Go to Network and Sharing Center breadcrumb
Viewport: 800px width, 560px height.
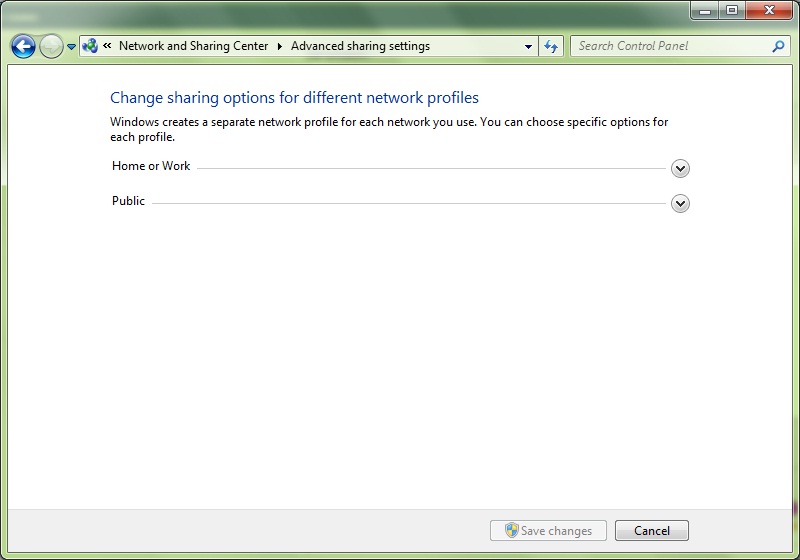tap(193, 46)
